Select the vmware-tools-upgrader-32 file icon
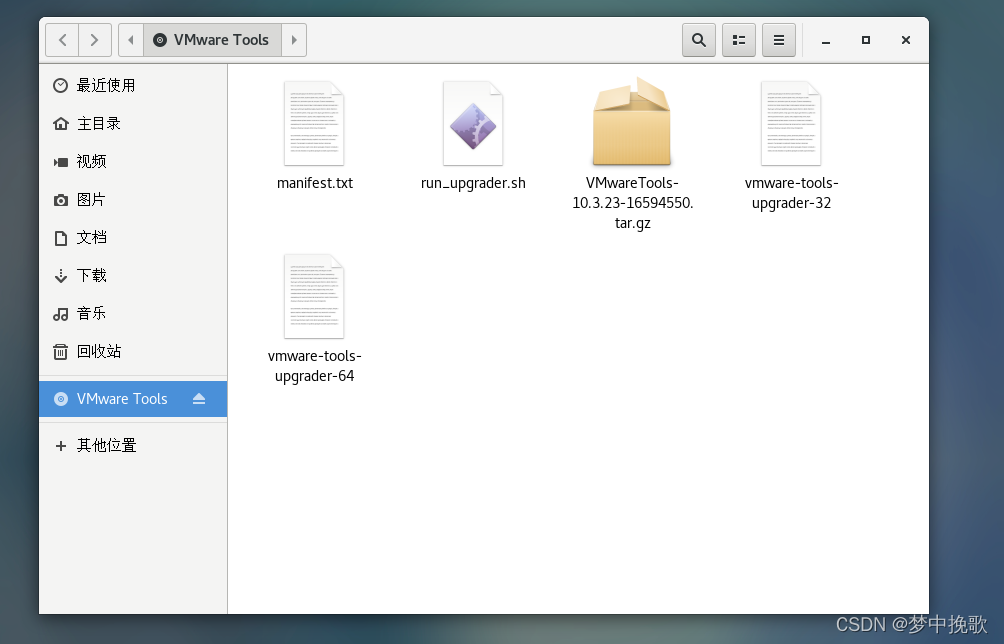Screen dimensions: 1004x644 click(x=791, y=124)
